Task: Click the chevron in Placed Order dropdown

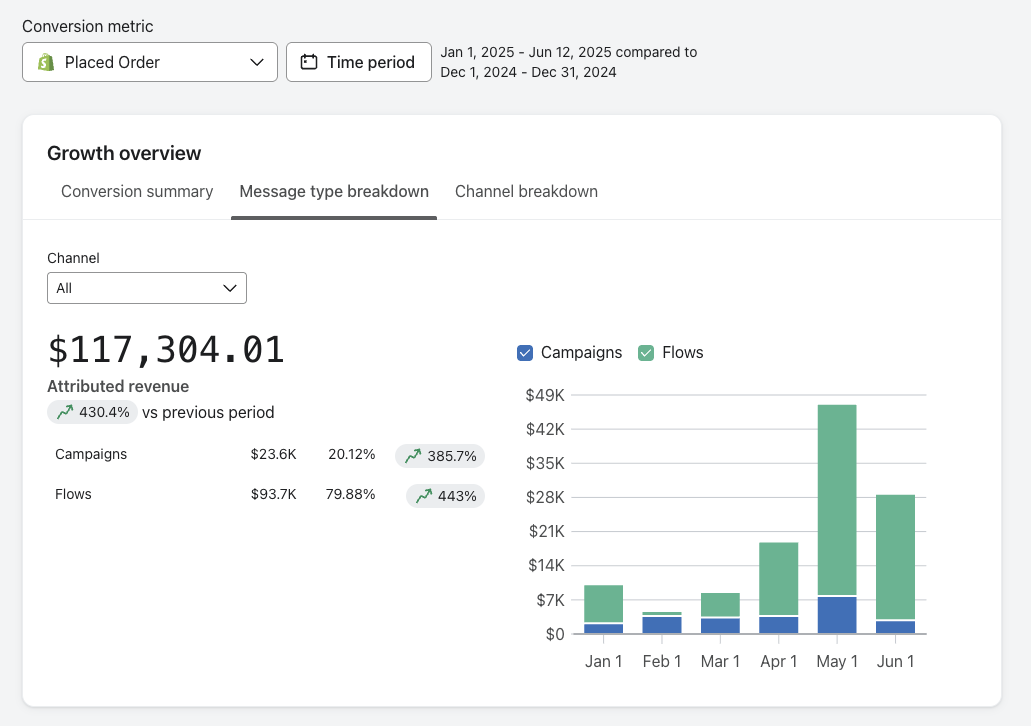Action: click(257, 62)
